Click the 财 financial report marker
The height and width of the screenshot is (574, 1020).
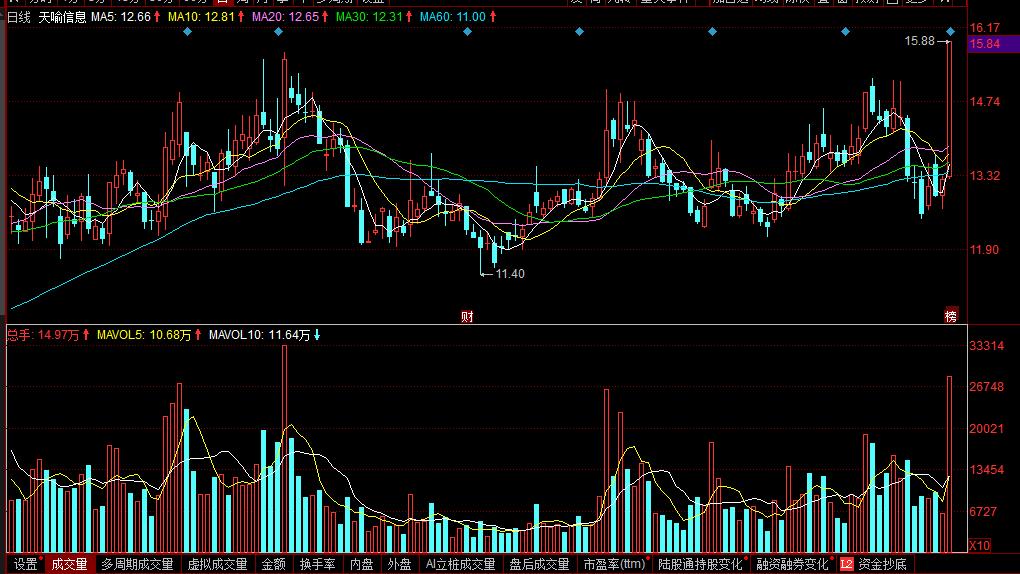(467, 316)
